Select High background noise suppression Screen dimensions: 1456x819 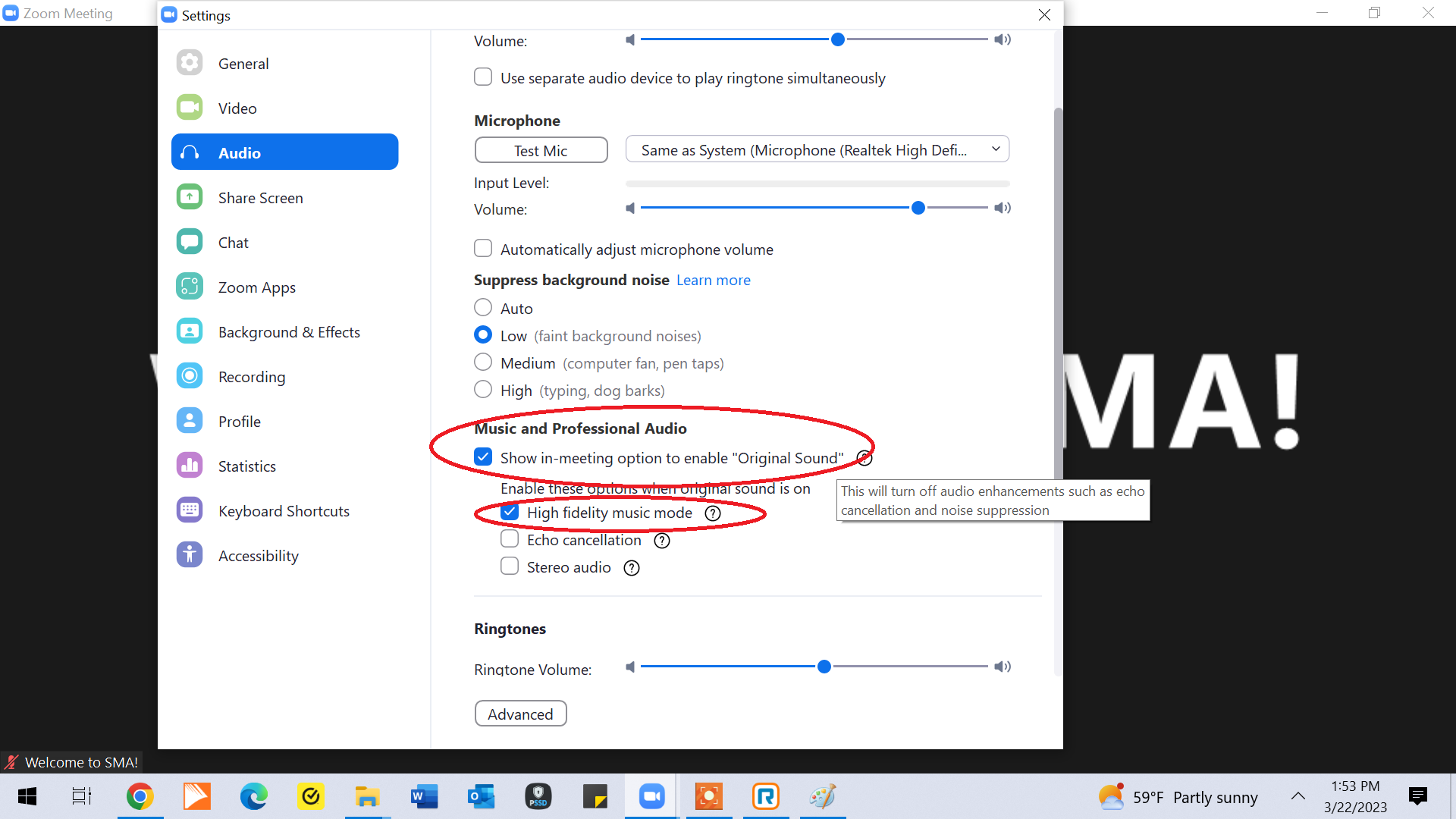[x=483, y=390]
